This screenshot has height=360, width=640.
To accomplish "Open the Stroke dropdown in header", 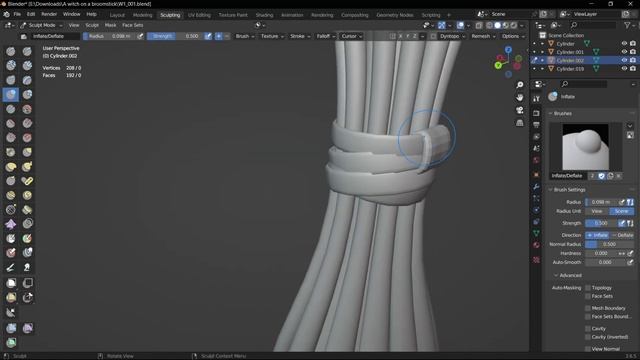I will coord(300,36).
